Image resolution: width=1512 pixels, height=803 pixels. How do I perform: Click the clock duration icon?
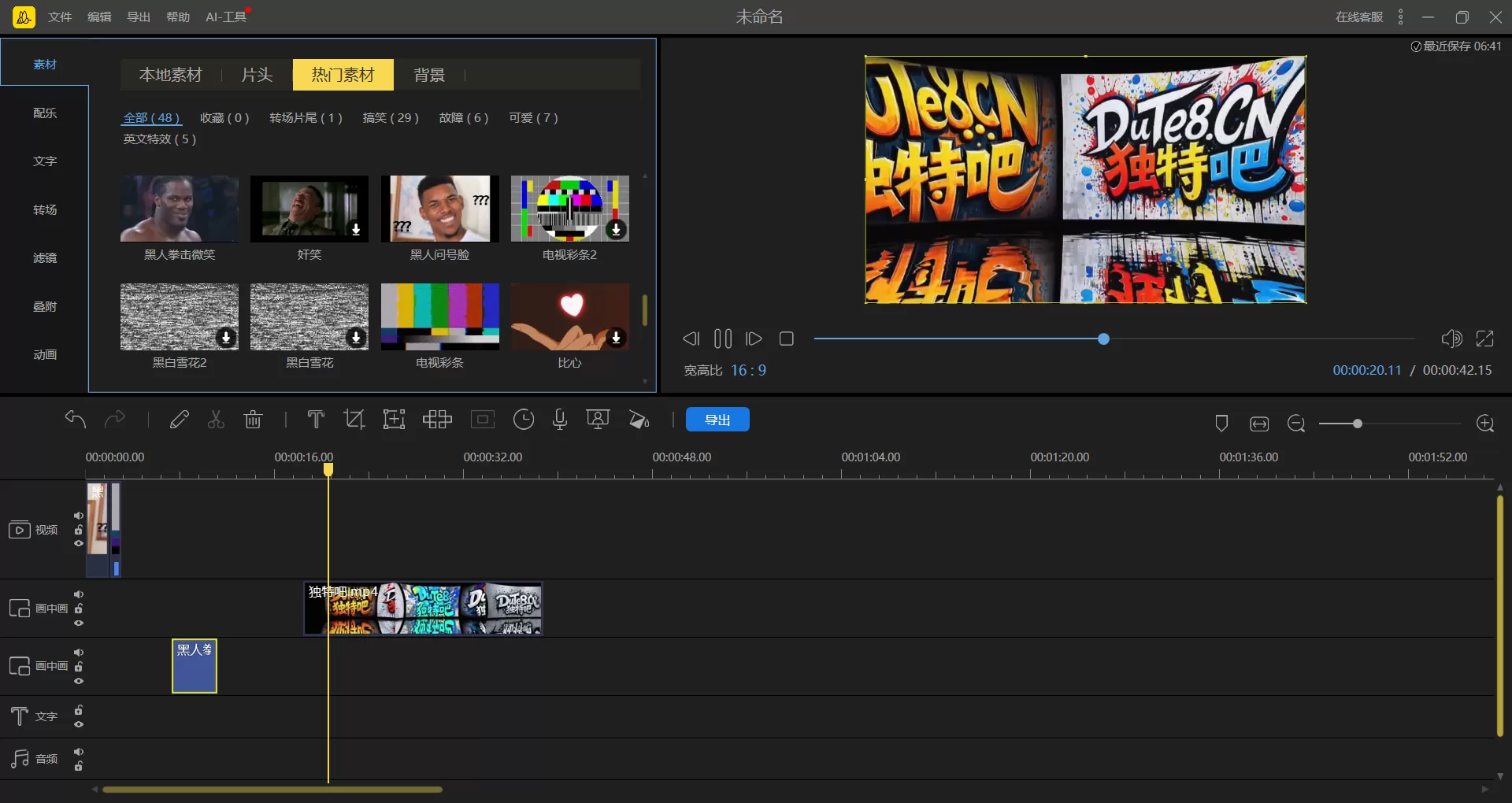click(523, 420)
